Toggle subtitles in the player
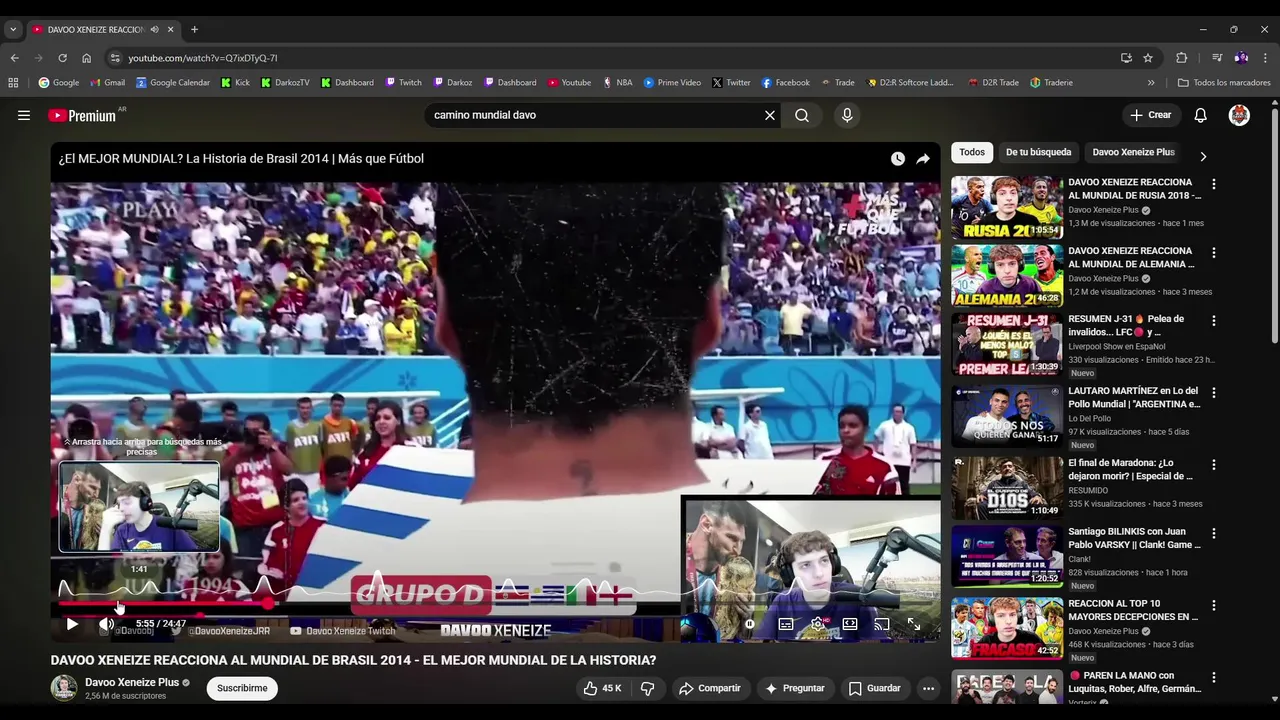The image size is (1280, 720). coord(786,624)
